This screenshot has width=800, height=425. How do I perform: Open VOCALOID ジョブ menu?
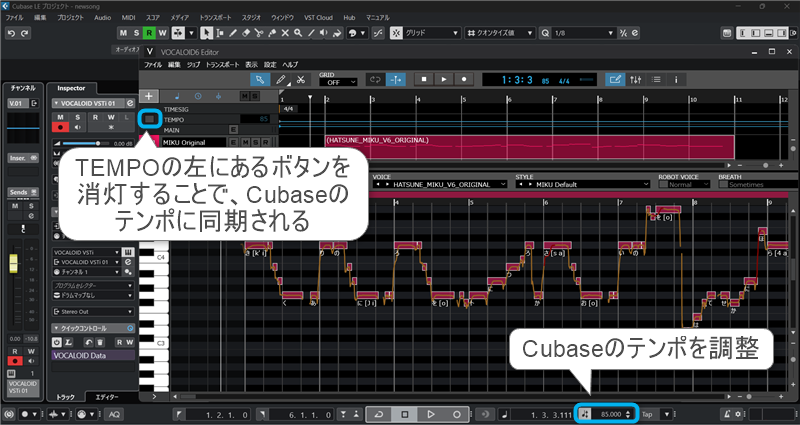[193, 65]
